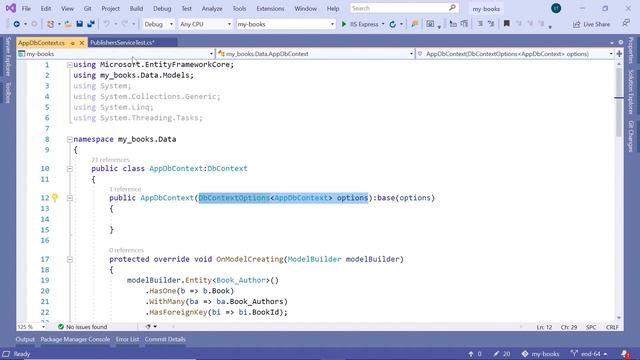Click the browser refresh icon

point(393,24)
